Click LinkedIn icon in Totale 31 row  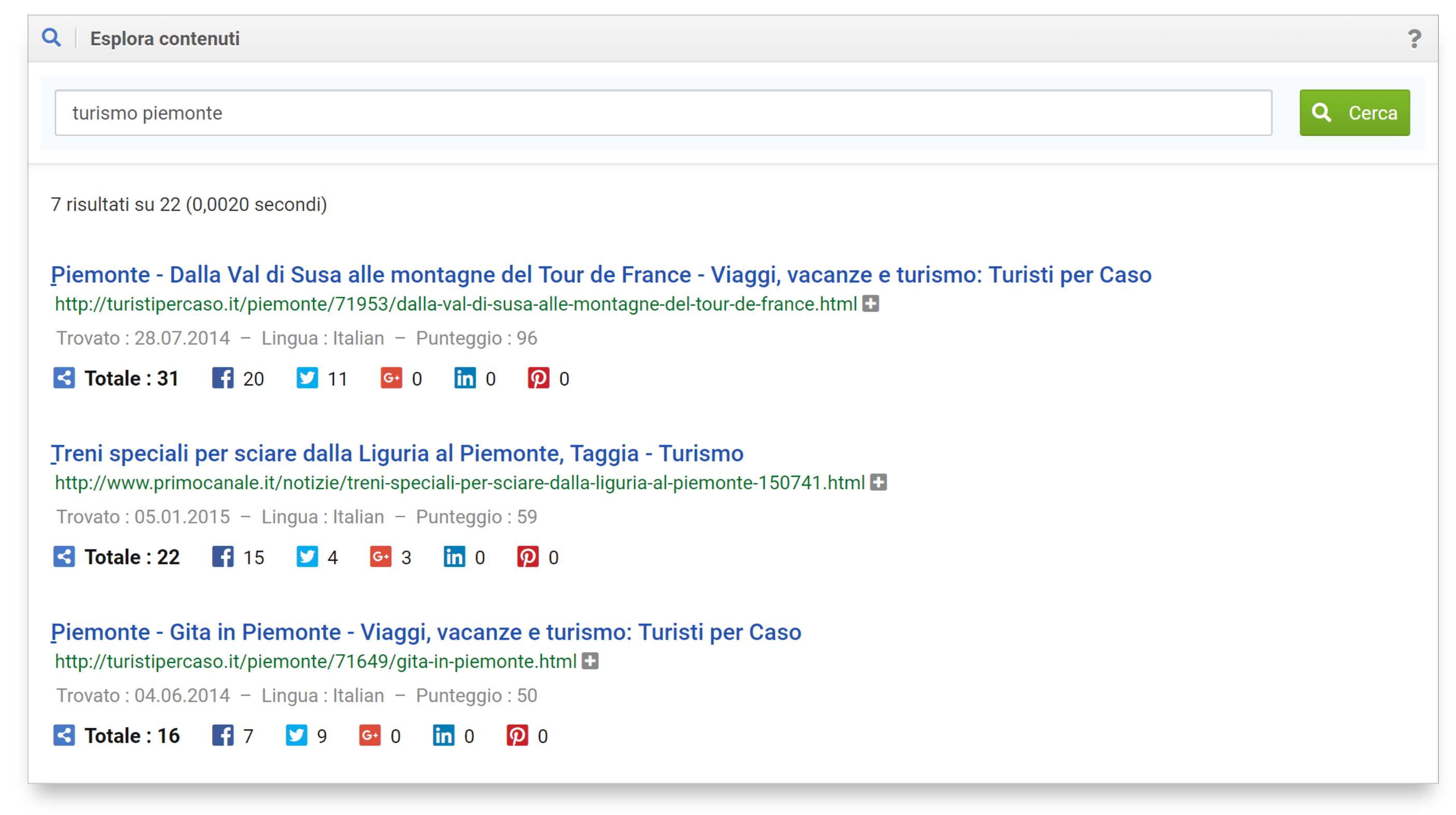click(465, 378)
